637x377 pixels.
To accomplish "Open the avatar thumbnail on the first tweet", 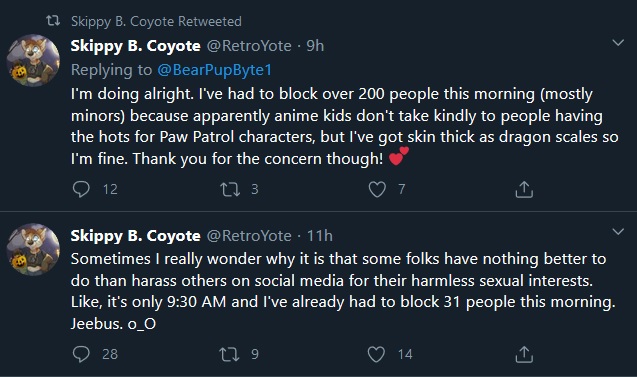I will click(x=33, y=60).
